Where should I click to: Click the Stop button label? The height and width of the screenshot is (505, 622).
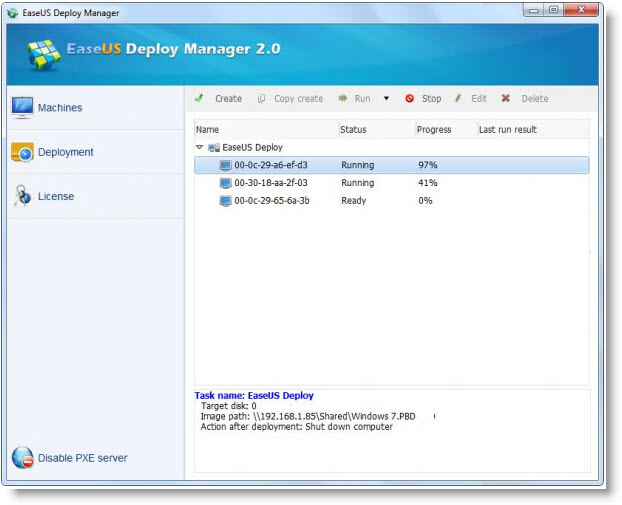click(432, 98)
